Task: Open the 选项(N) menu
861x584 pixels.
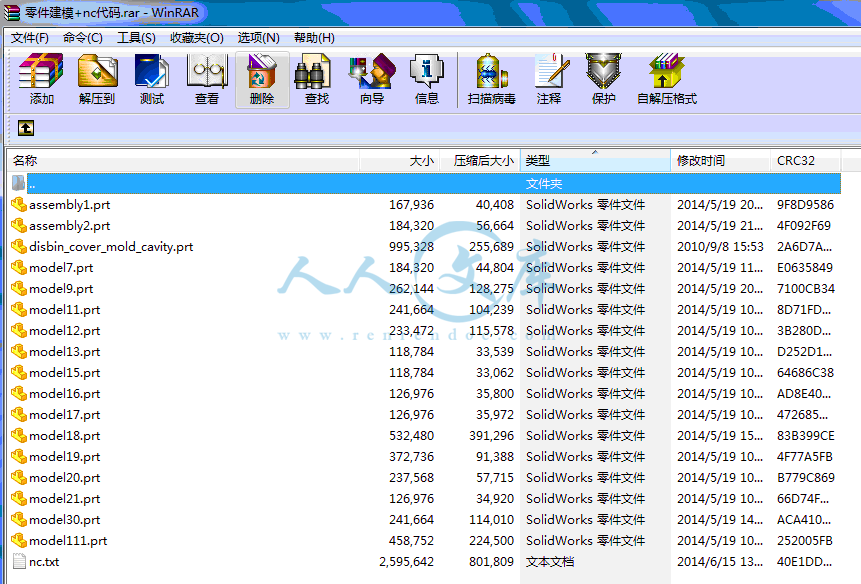Action: pyautogui.click(x=259, y=38)
